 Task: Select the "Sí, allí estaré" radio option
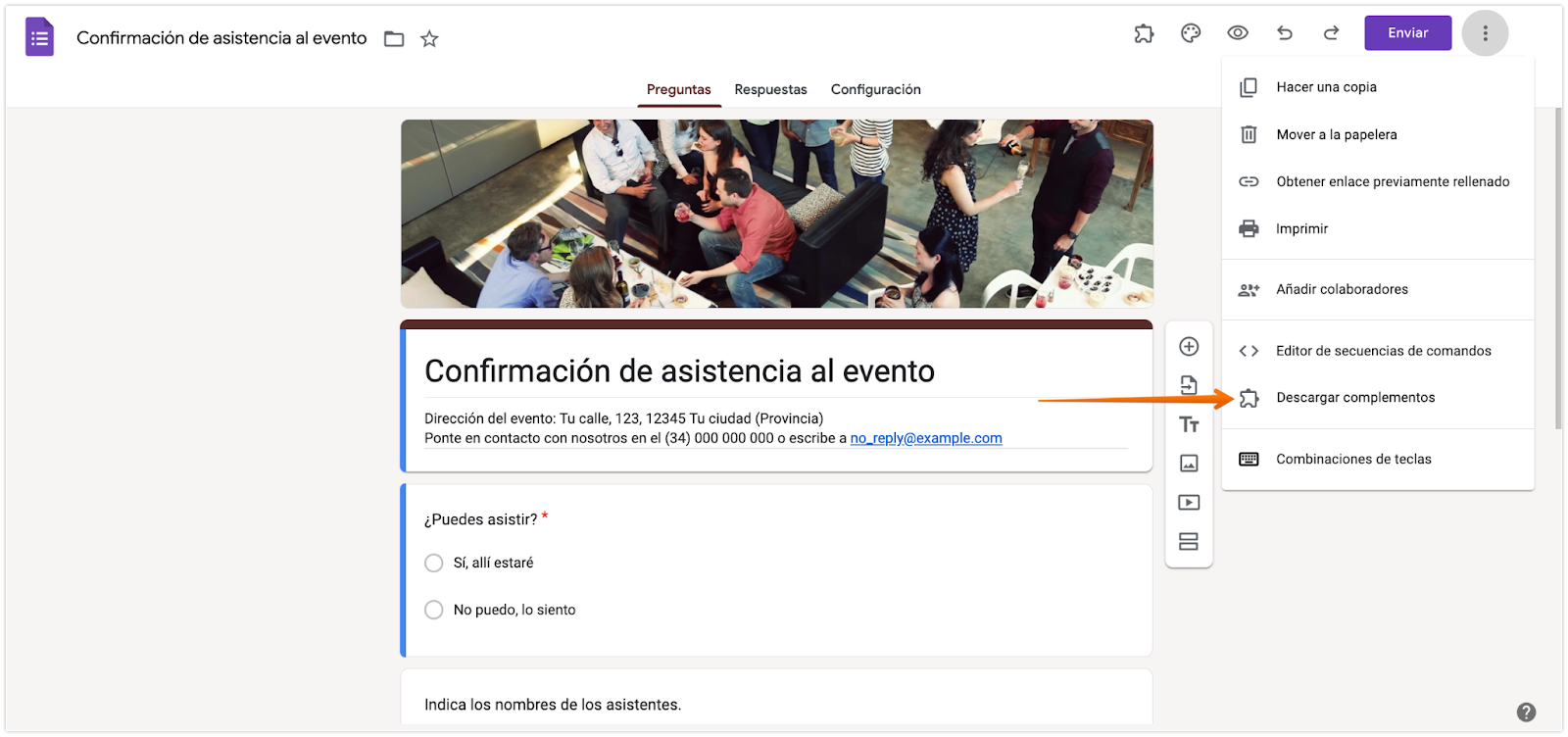tap(434, 563)
